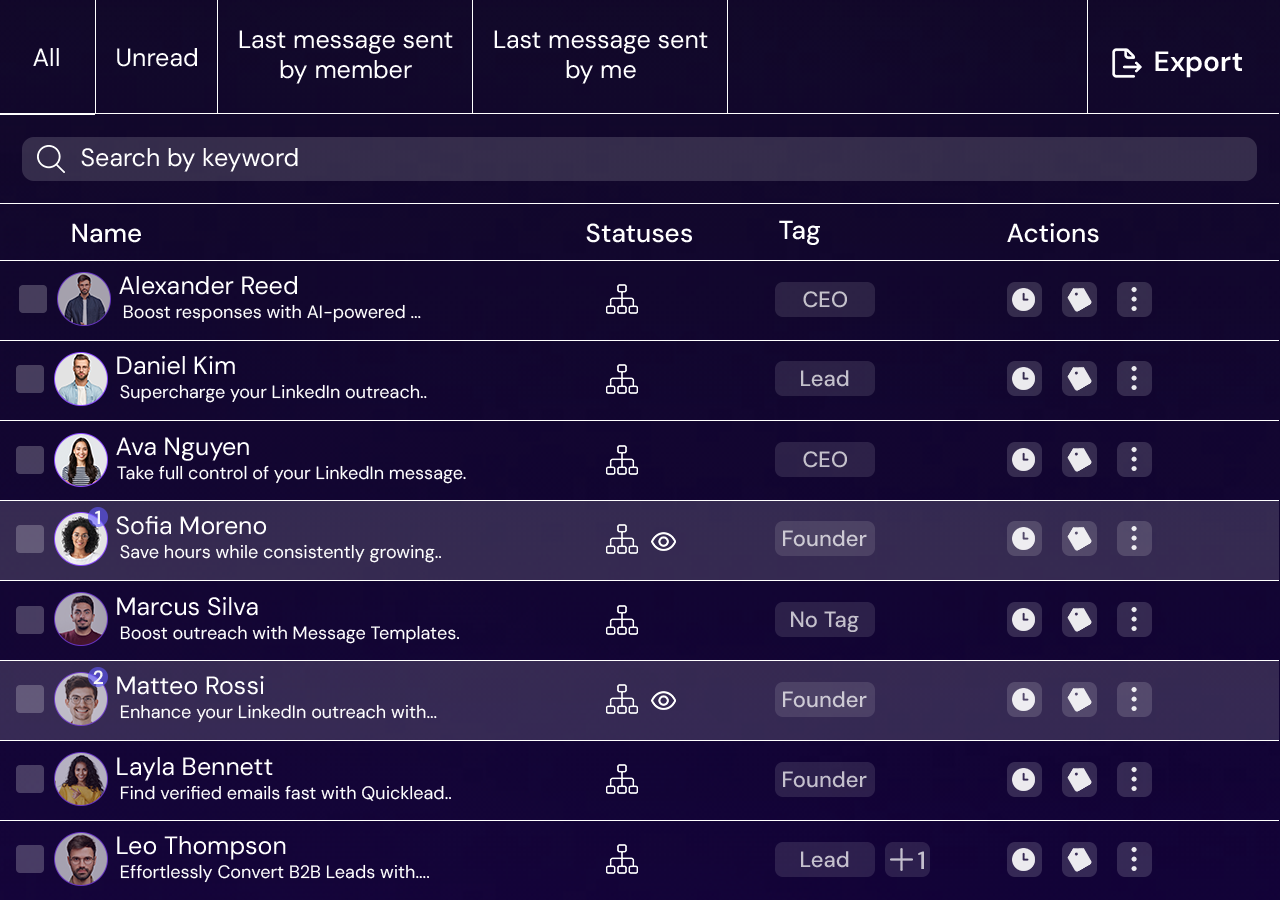Click the Search by keyword field
This screenshot has height=900, width=1280.
click(640, 158)
